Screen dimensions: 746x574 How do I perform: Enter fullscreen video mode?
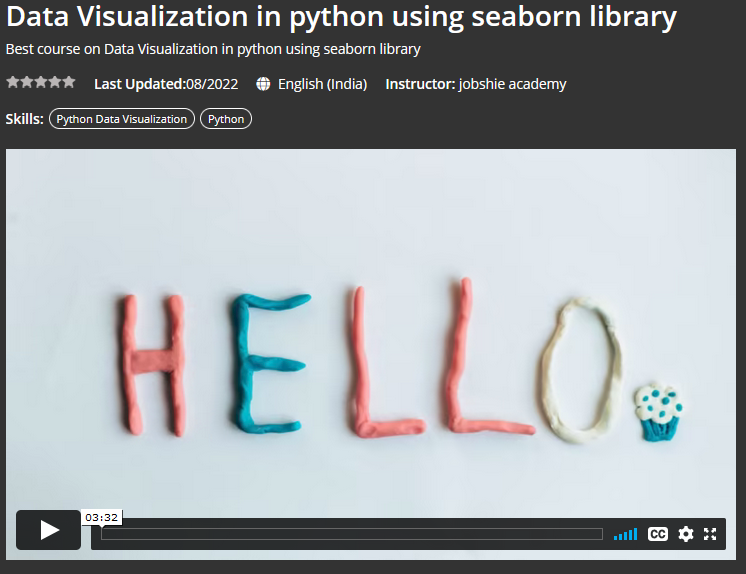click(x=710, y=534)
